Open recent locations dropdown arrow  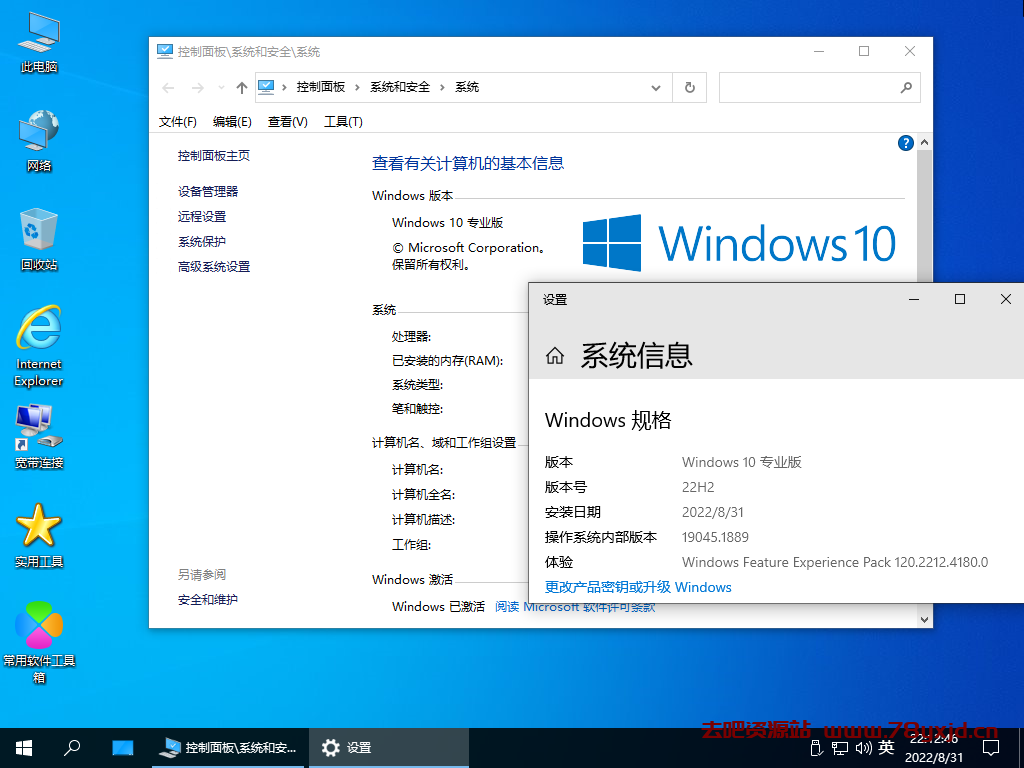coord(221,88)
